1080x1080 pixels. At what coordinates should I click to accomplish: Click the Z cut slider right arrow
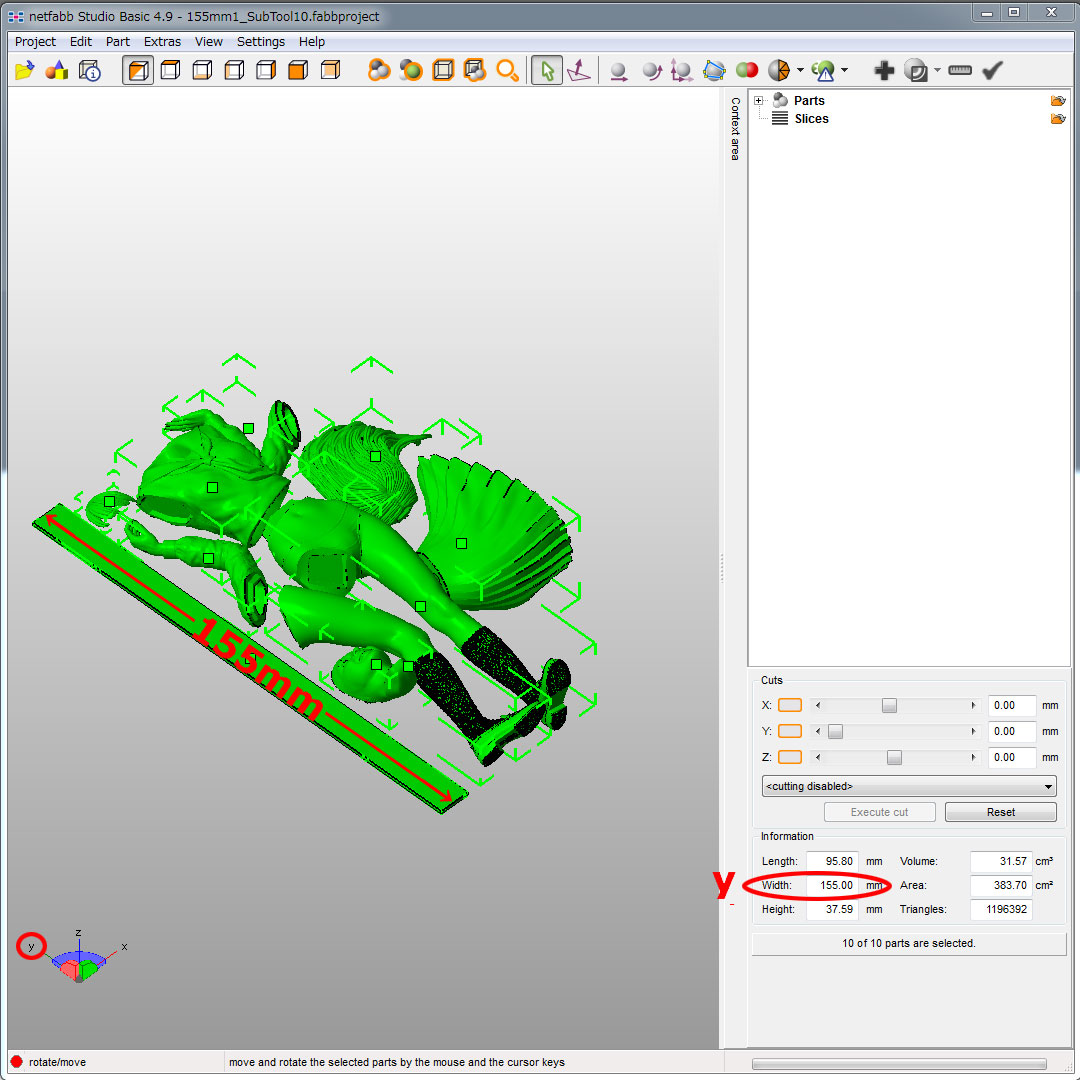click(x=973, y=758)
